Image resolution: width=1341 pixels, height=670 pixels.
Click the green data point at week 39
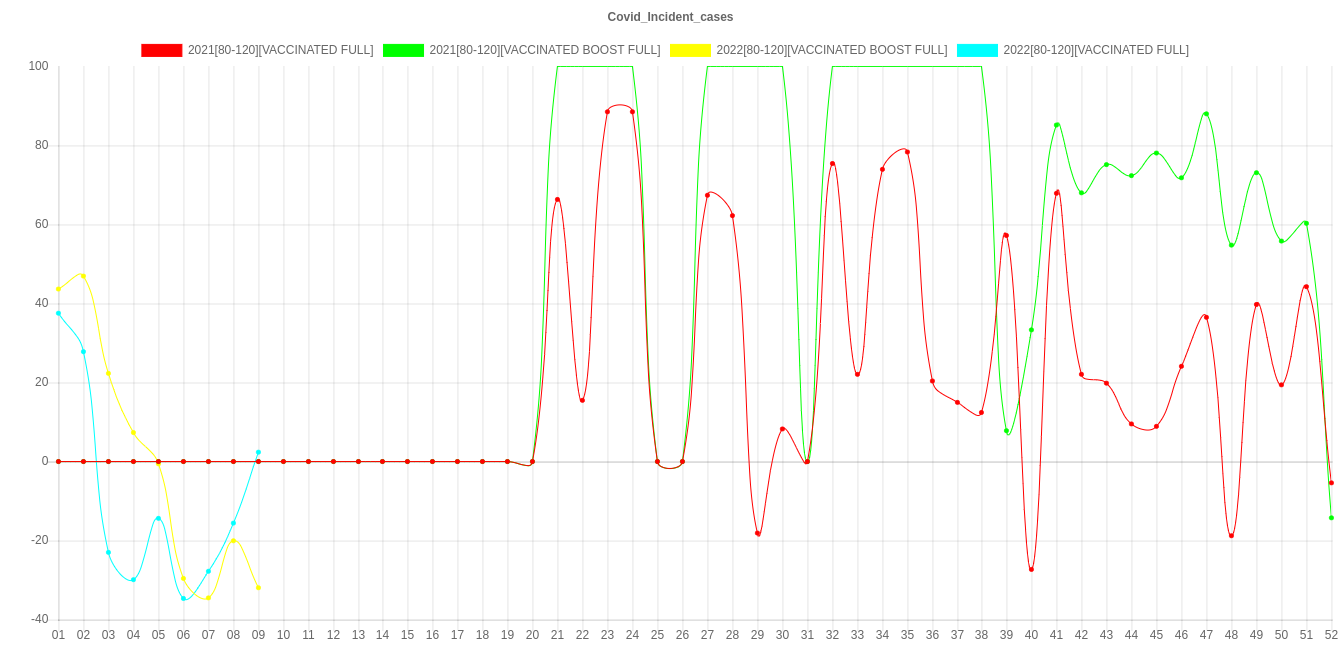(1007, 431)
